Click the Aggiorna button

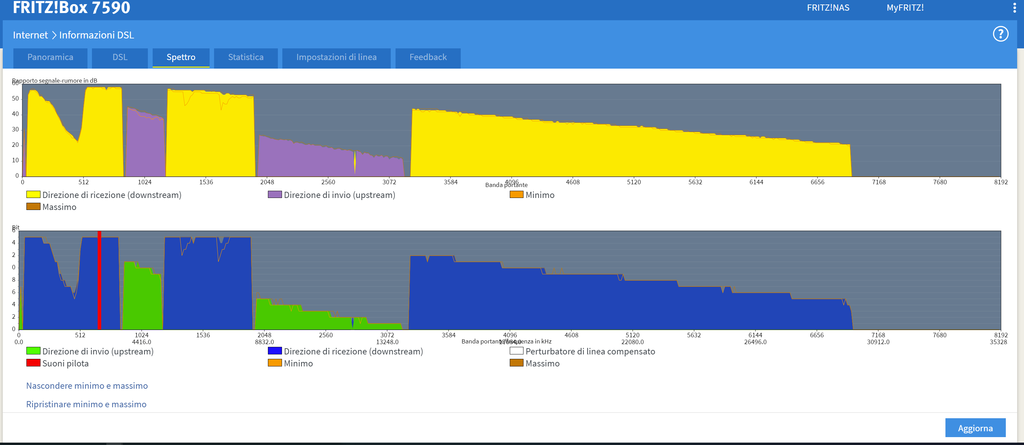975,428
